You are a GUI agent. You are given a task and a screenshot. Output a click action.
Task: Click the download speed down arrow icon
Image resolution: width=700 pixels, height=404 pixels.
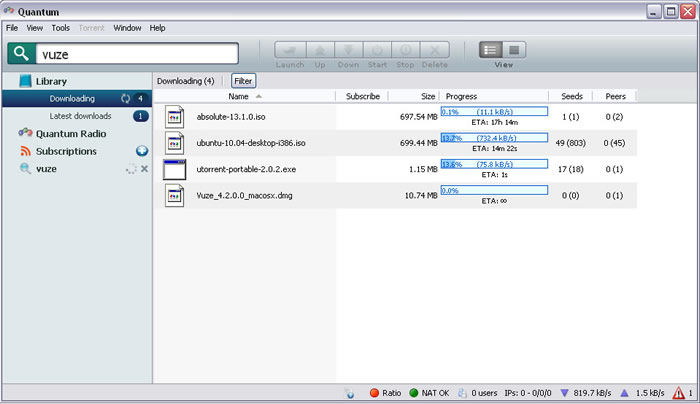[564, 393]
